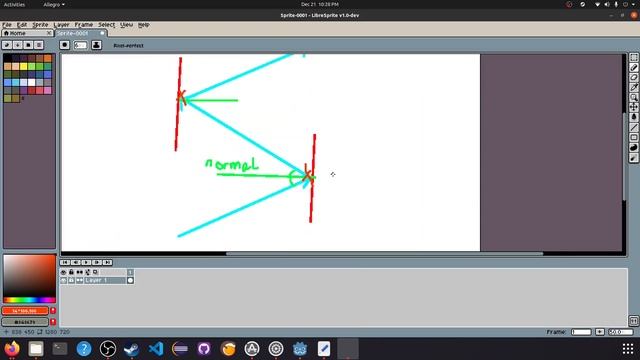Image resolution: width=640 pixels, height=360 pixels.
Task: Click the palette edit mode button
Action: click(x=7, y=45)
